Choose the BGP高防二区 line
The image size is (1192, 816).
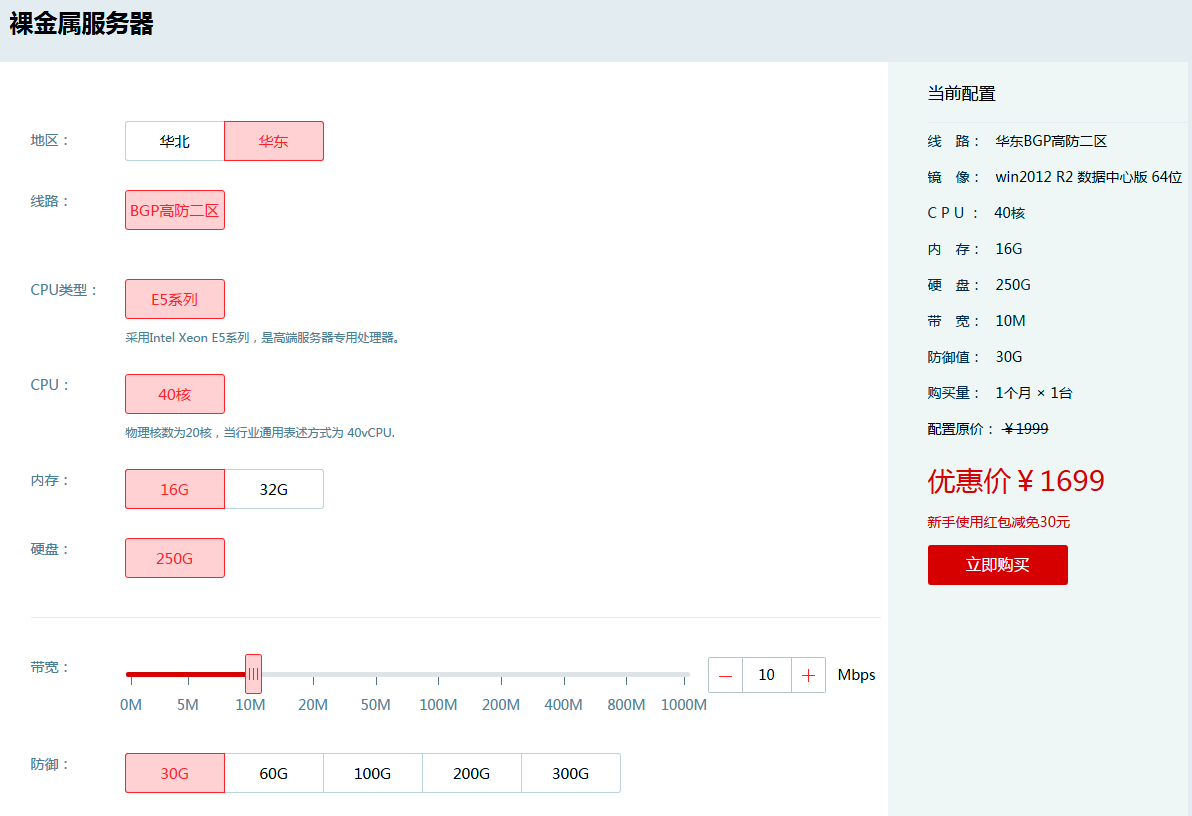tap(175, 210)
